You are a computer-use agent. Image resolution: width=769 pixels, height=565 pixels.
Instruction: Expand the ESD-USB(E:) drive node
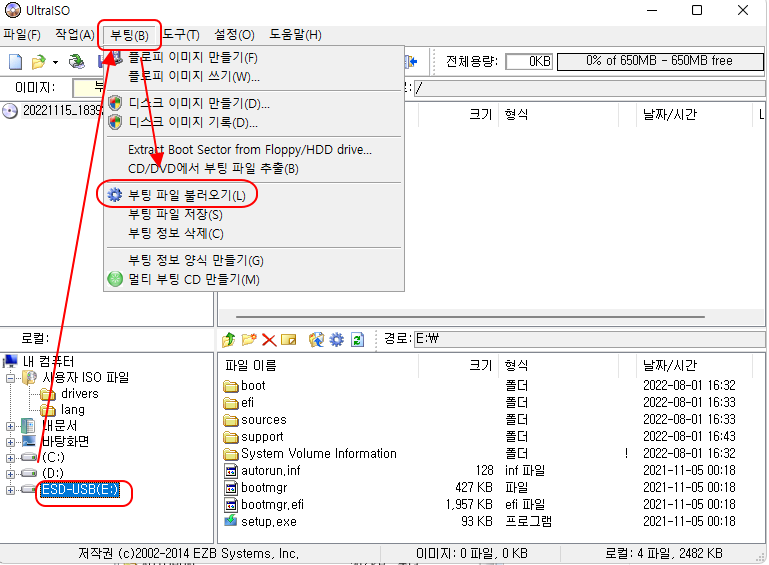click(x=10, y=490)
